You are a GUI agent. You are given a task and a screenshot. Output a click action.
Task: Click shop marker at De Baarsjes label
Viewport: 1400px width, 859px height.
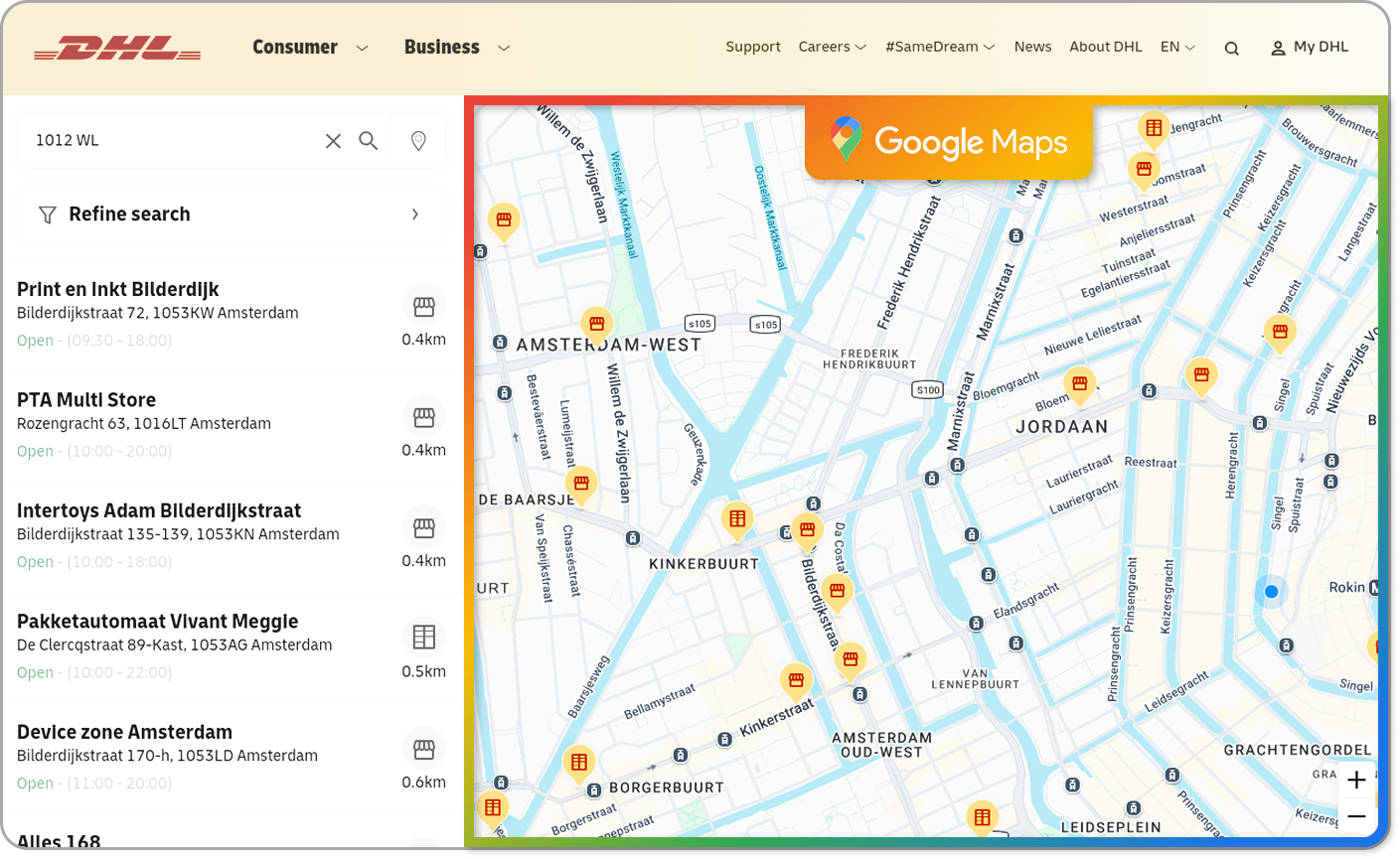coord(581,486)
